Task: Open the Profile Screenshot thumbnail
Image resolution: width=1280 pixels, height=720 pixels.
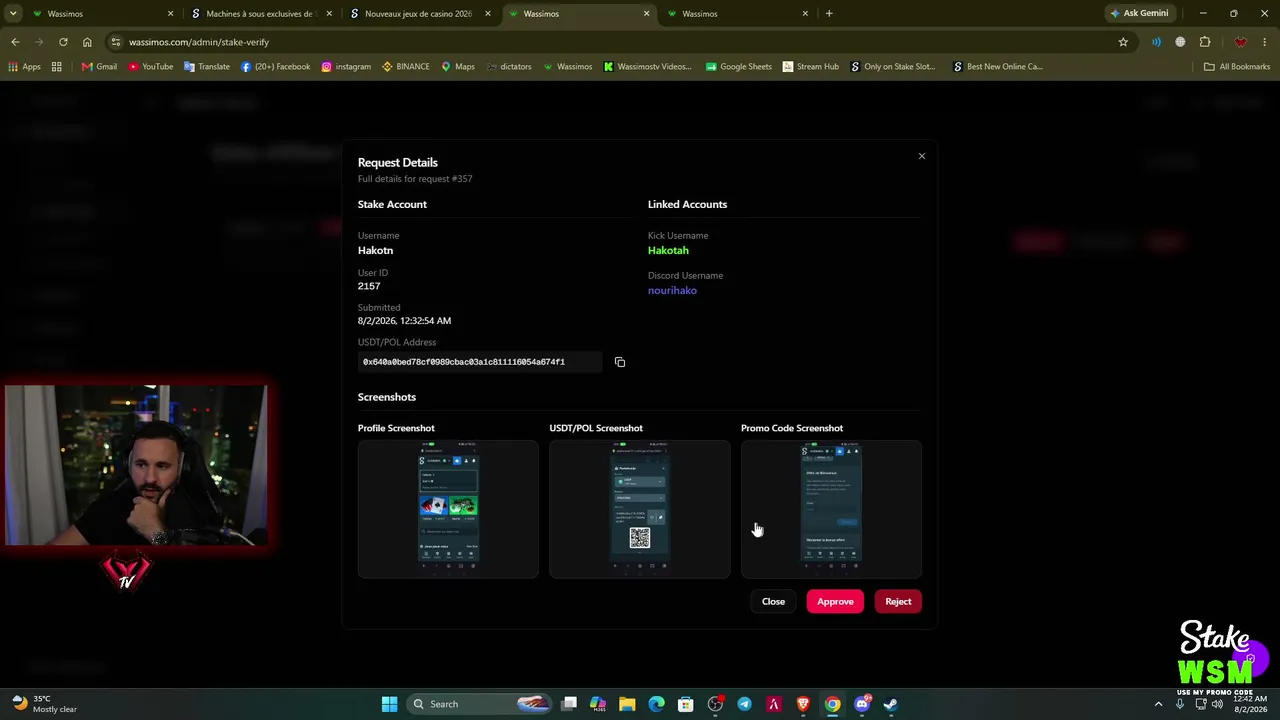Action: pos(448,509)
